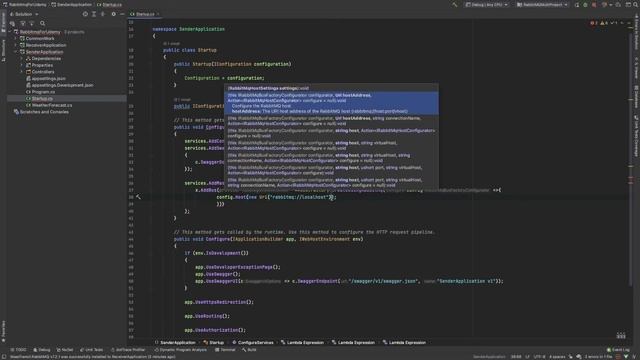Image resolution: width=640 pixels, height=360 pixels.
Task: Expand the CommonWork project node
Action: click(16, 38)
